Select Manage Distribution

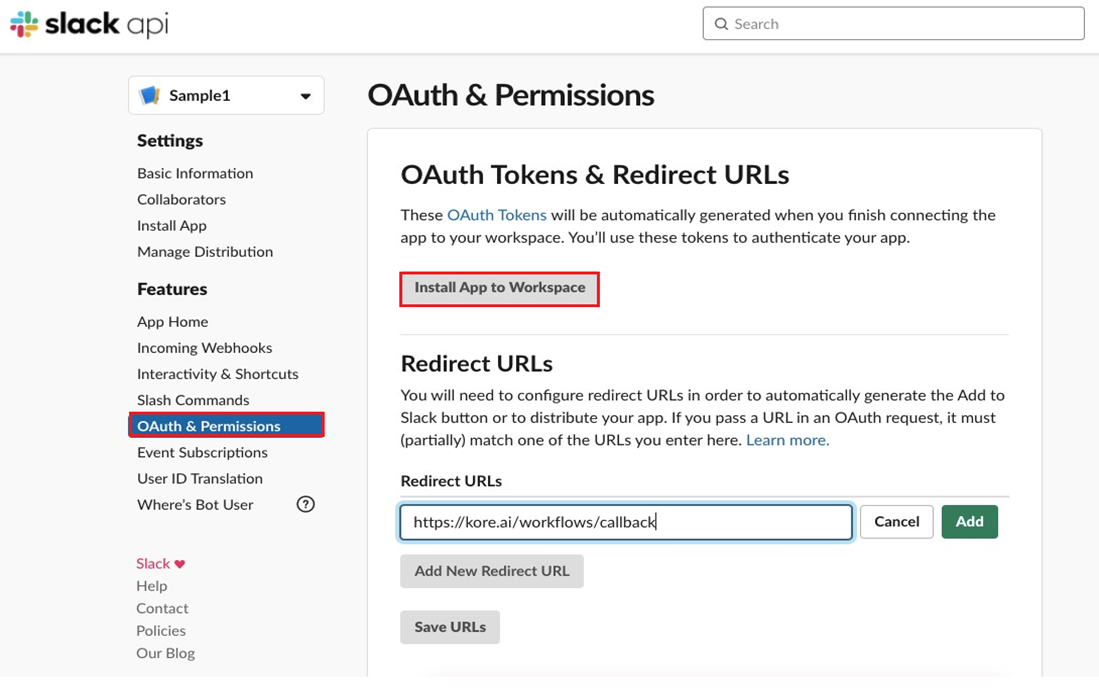[205, 251]
